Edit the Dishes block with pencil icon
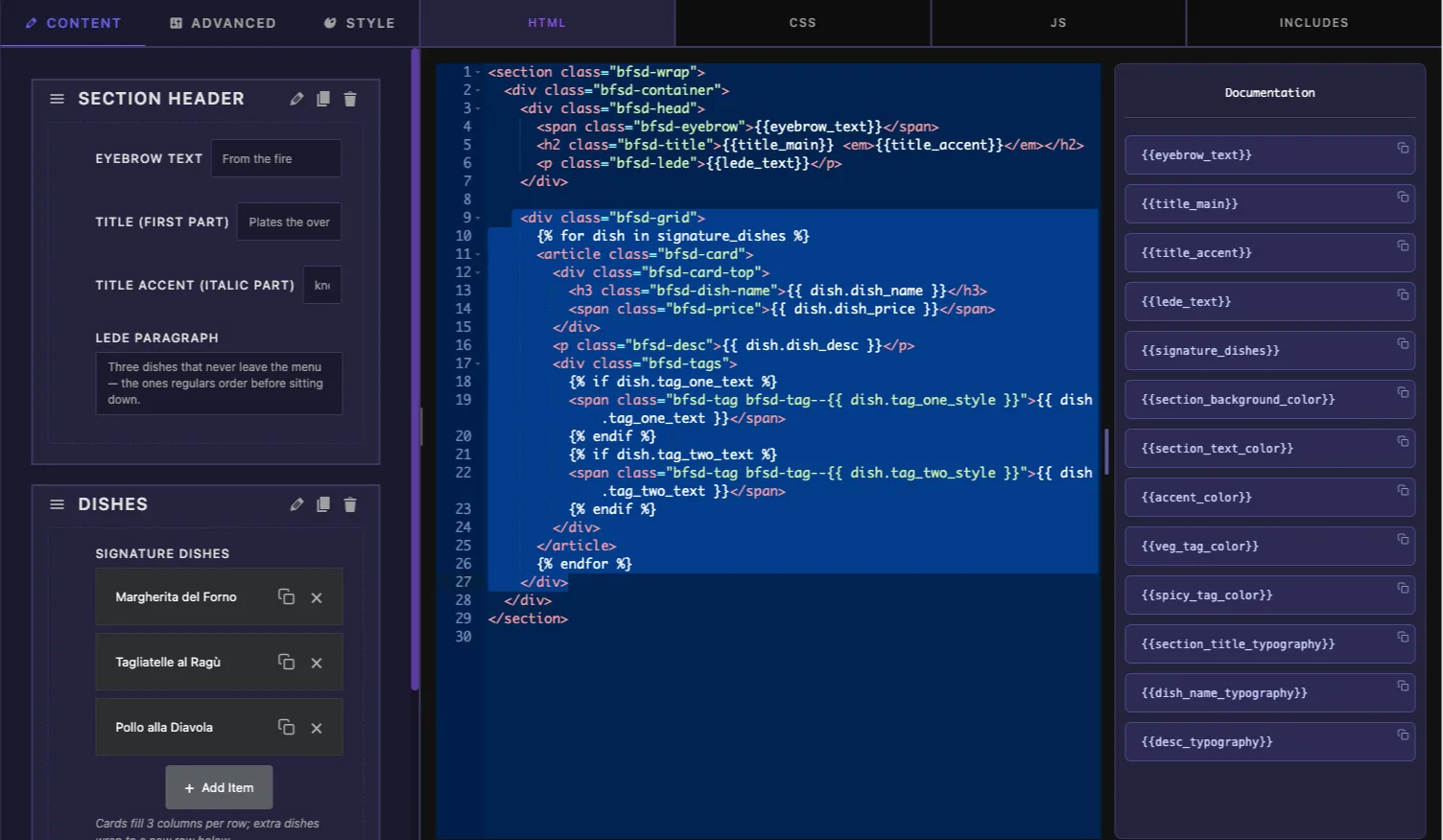 click(x=296, y=504)
